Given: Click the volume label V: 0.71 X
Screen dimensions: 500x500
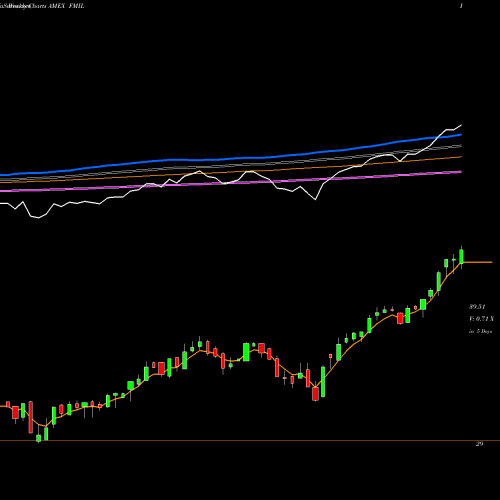Looking at the screenshot, I should tap(481, 319).
